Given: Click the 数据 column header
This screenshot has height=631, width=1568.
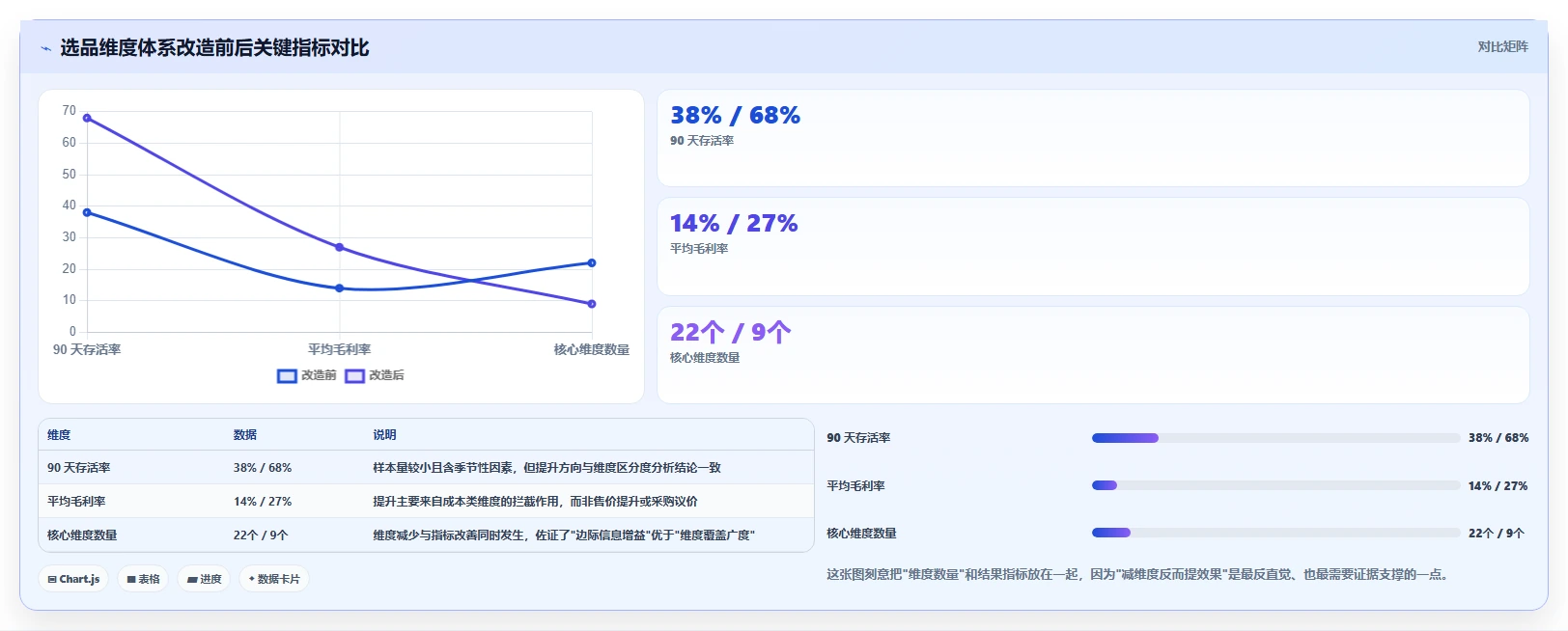Looking at the screenshot, I should tap(245, 435).
